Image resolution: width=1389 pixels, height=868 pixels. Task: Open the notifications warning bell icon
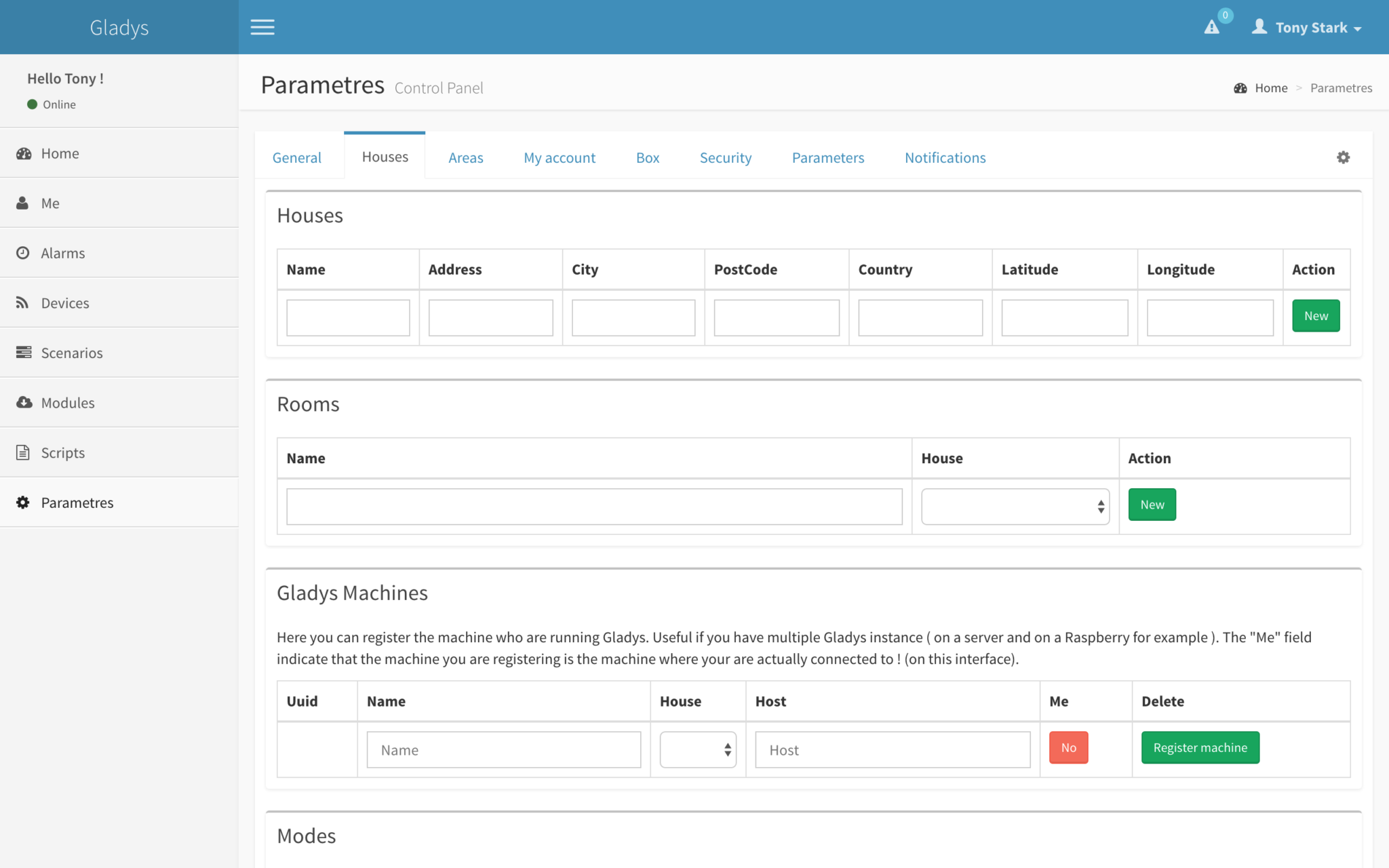(1212, 27)
